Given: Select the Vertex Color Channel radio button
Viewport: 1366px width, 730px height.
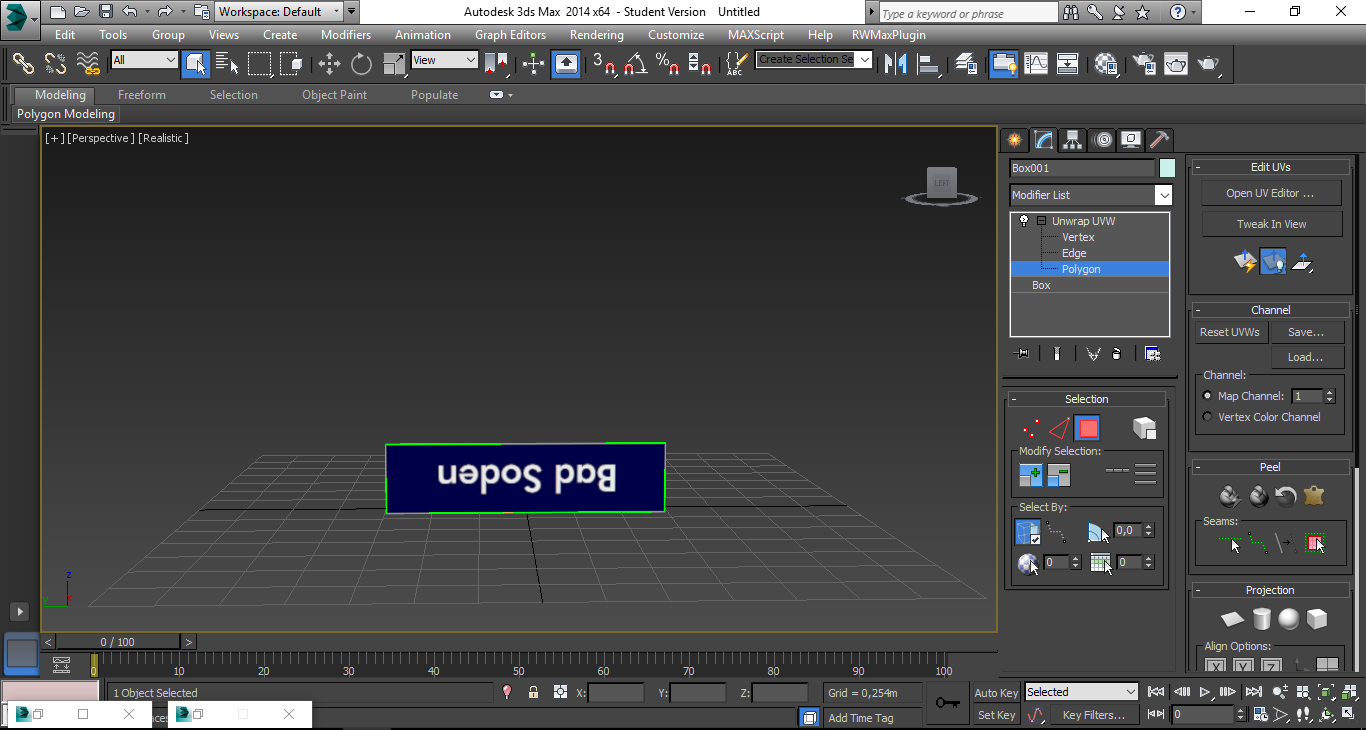Looking at the screenshot, I should [1207, 417].
